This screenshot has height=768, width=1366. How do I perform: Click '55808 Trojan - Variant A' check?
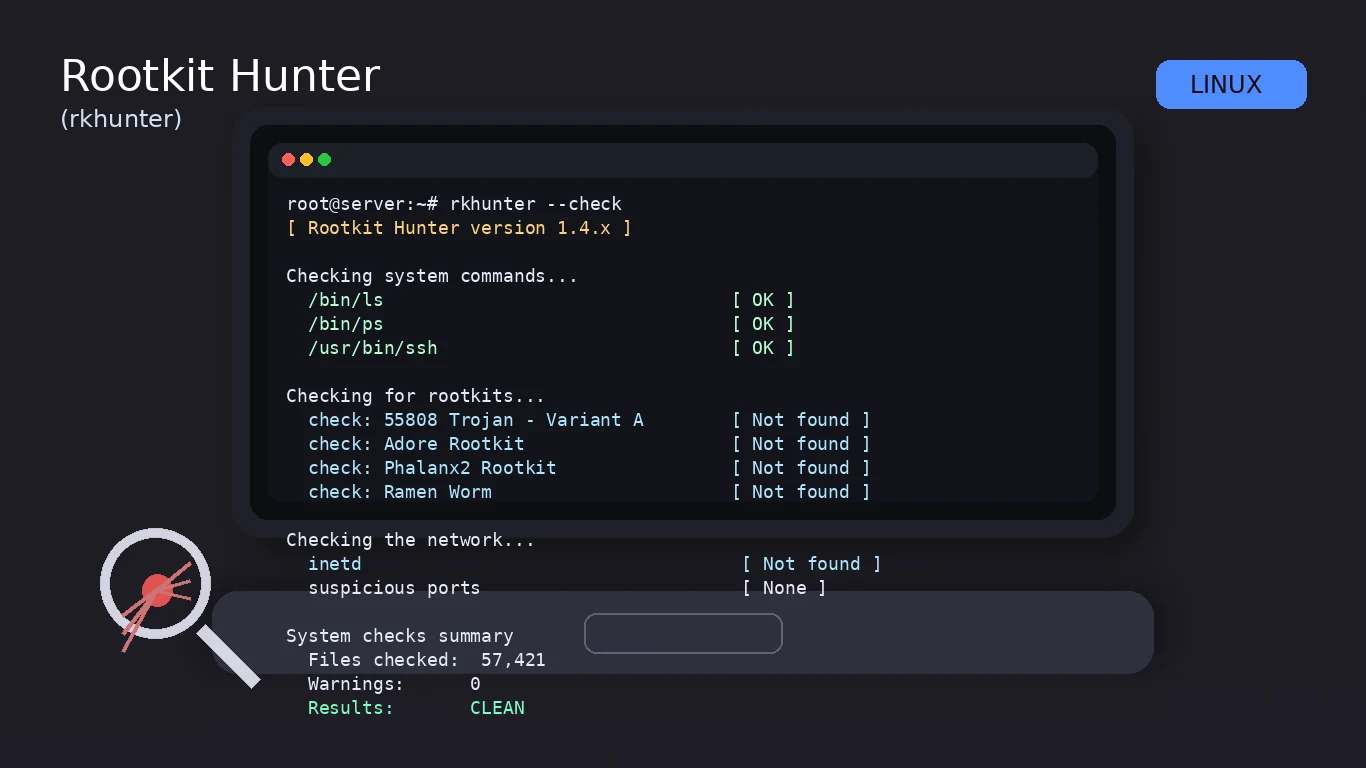(x=476, y=420)
